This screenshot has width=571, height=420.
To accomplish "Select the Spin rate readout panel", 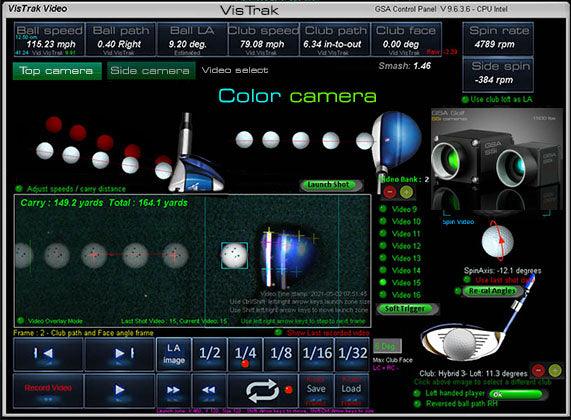I will point(498,39).
